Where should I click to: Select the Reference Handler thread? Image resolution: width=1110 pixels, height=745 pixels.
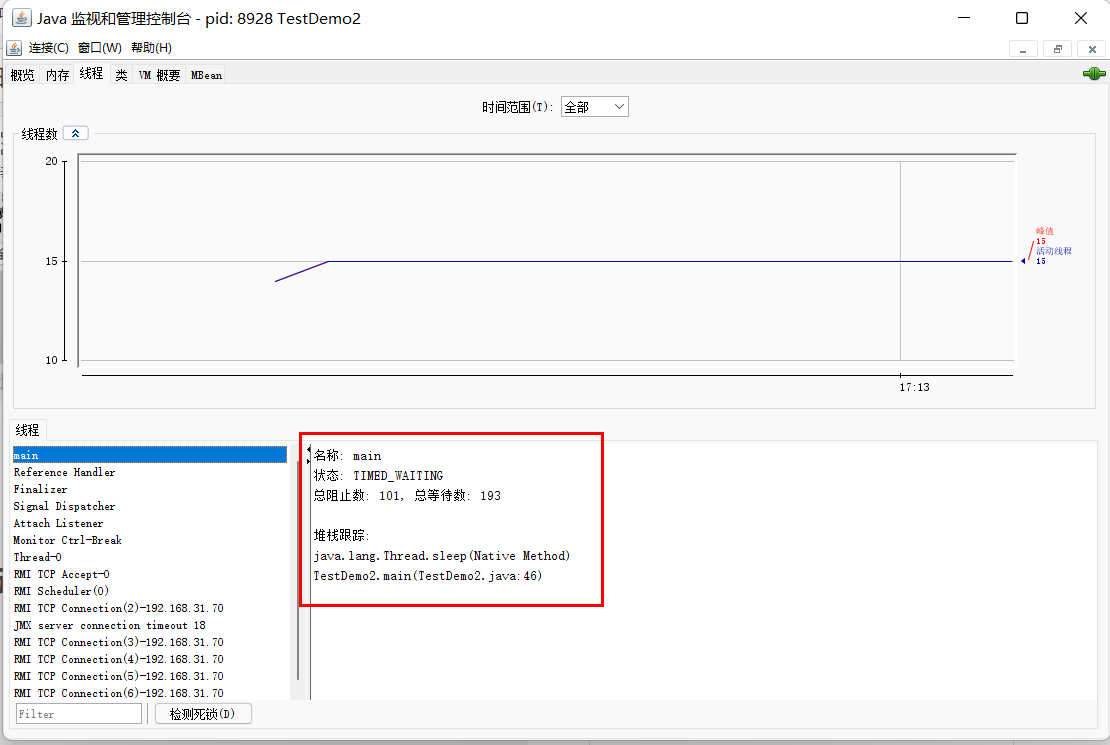150,472
